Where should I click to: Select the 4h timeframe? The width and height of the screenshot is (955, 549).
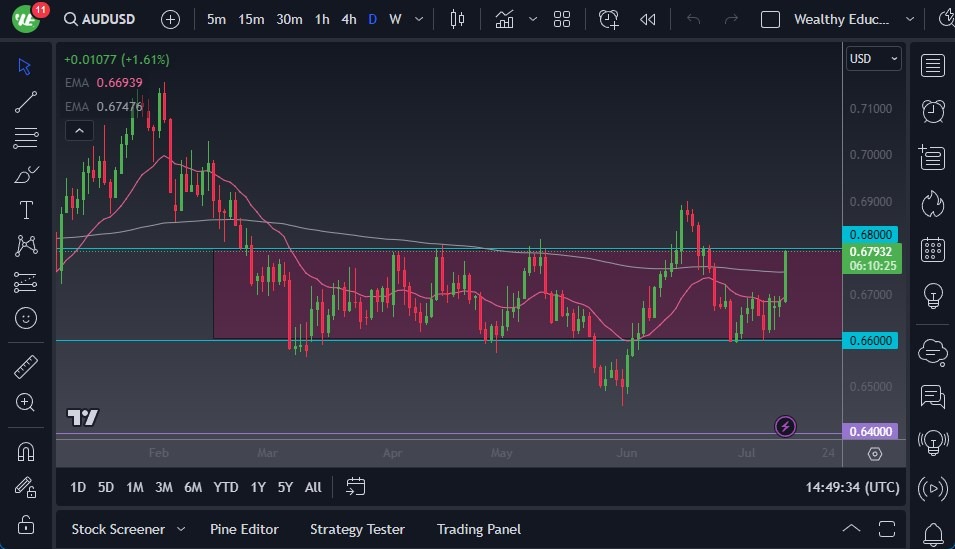(348, 19)
